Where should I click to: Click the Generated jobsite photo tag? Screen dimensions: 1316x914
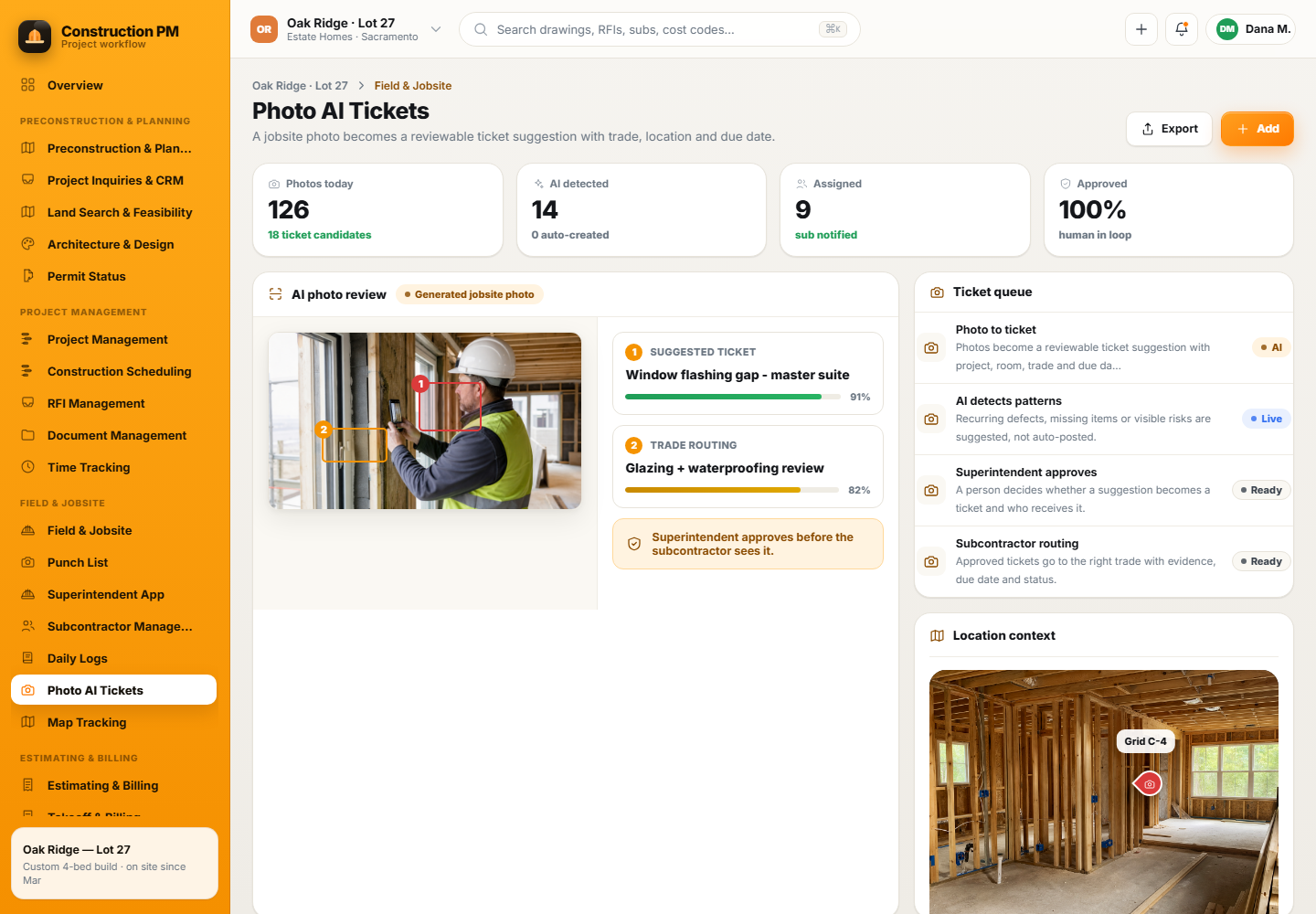click(x=470, y=294)
